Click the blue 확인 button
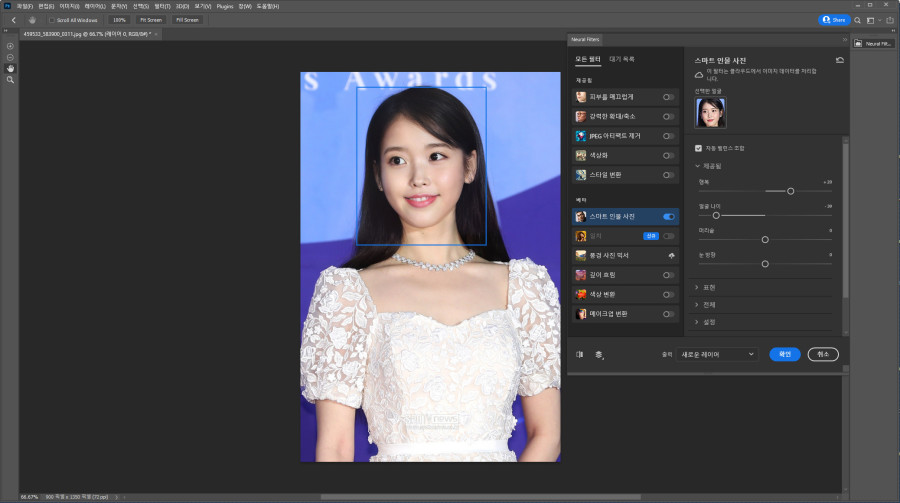 point(785,354)
